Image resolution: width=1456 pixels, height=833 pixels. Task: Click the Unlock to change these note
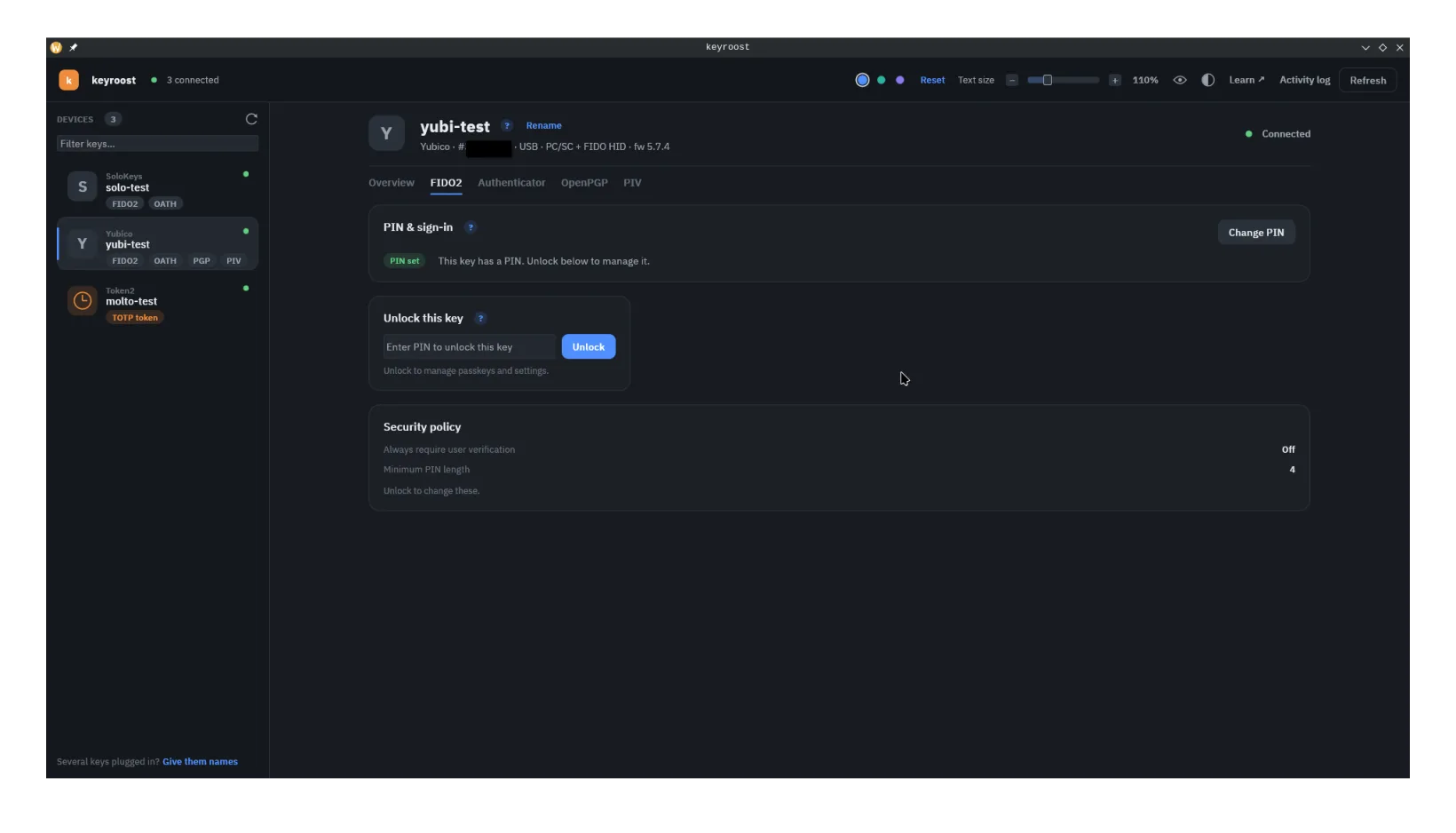(x=431, y=491)
